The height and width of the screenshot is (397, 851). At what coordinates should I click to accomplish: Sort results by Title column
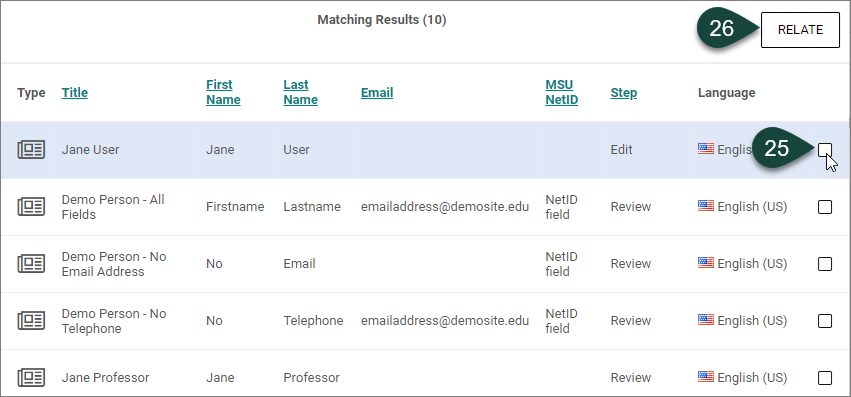[74, 93]
